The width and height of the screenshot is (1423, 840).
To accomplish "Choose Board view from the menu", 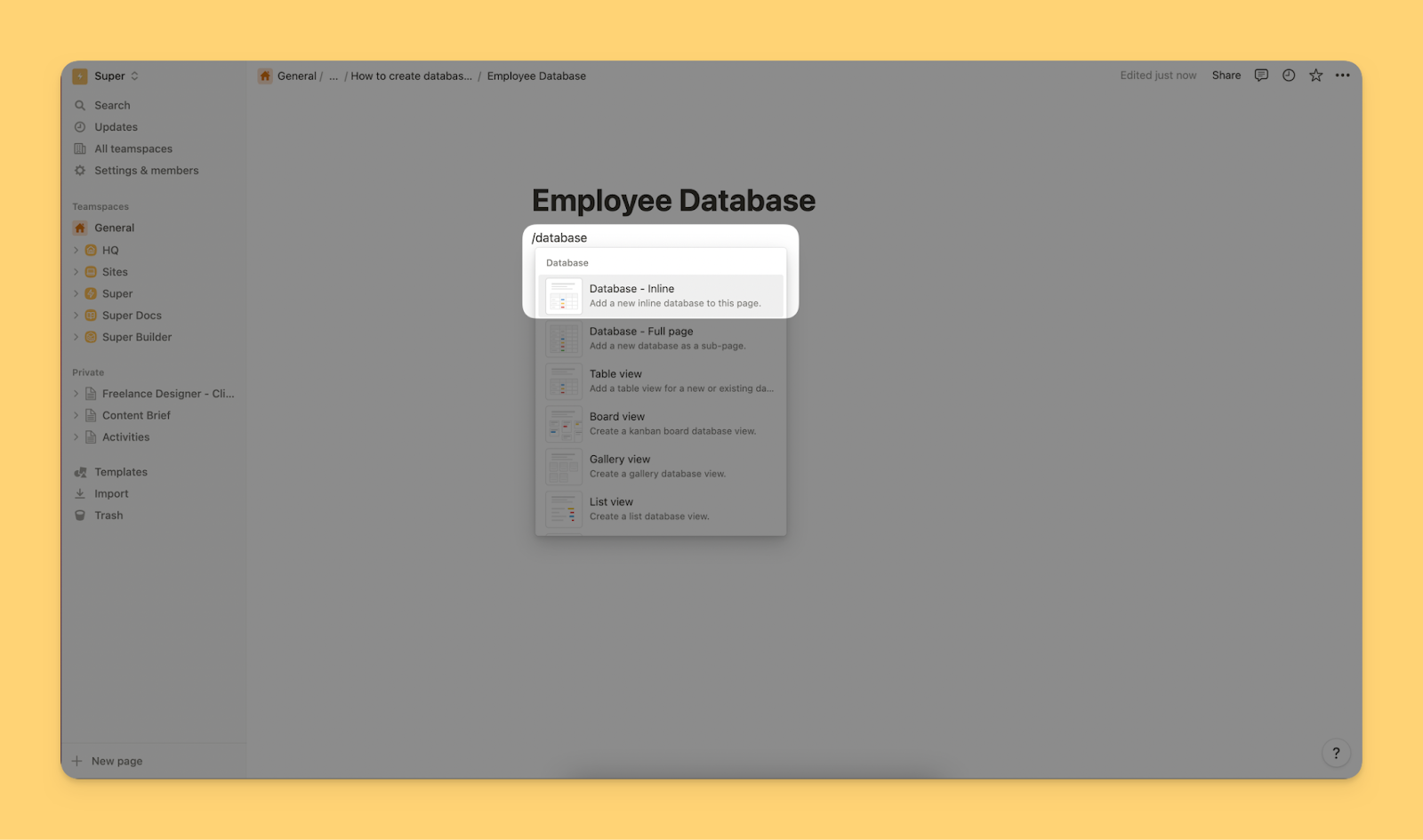I will (x=661, y=424).
